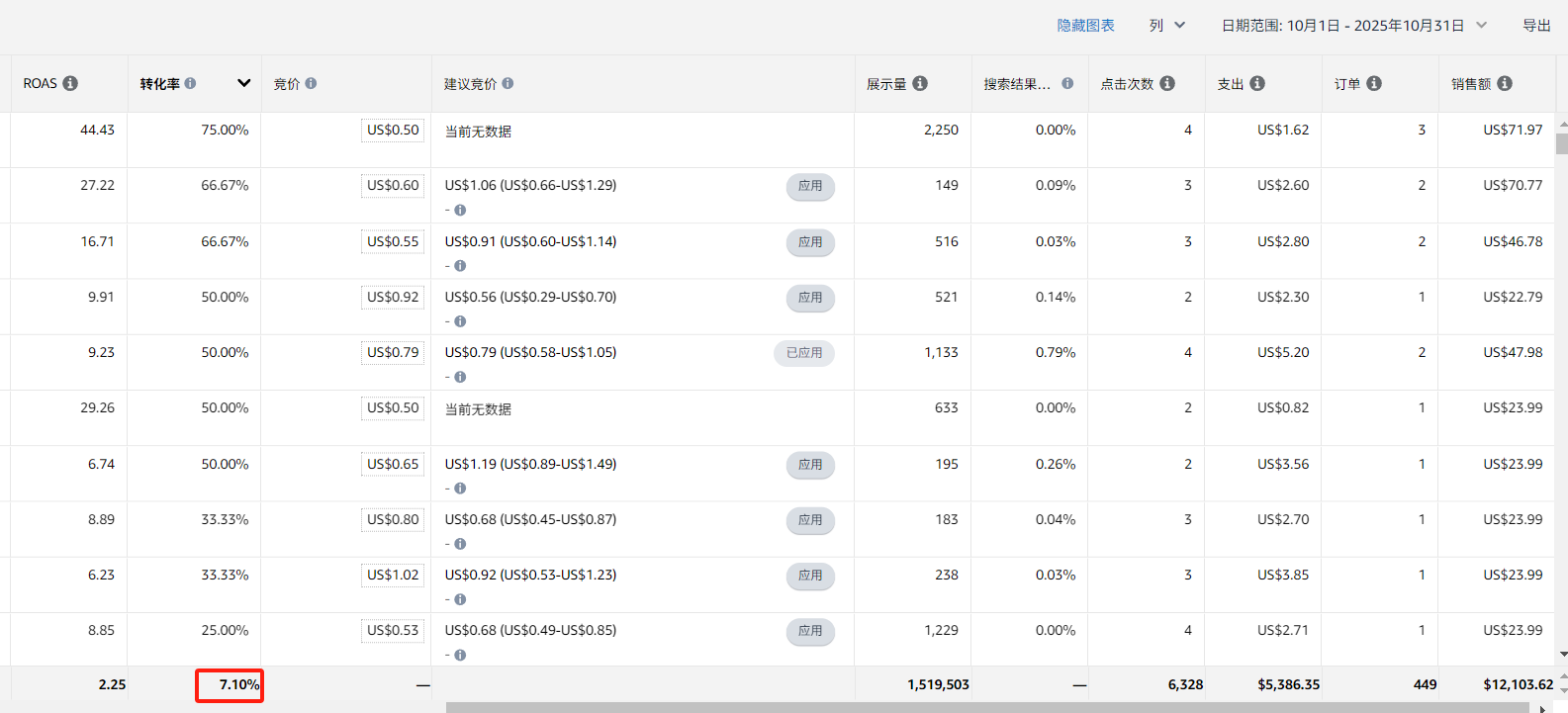Click the info icon beside 订单 header
Viewport: 1568px width, 713px height.
click(1374, 83)
